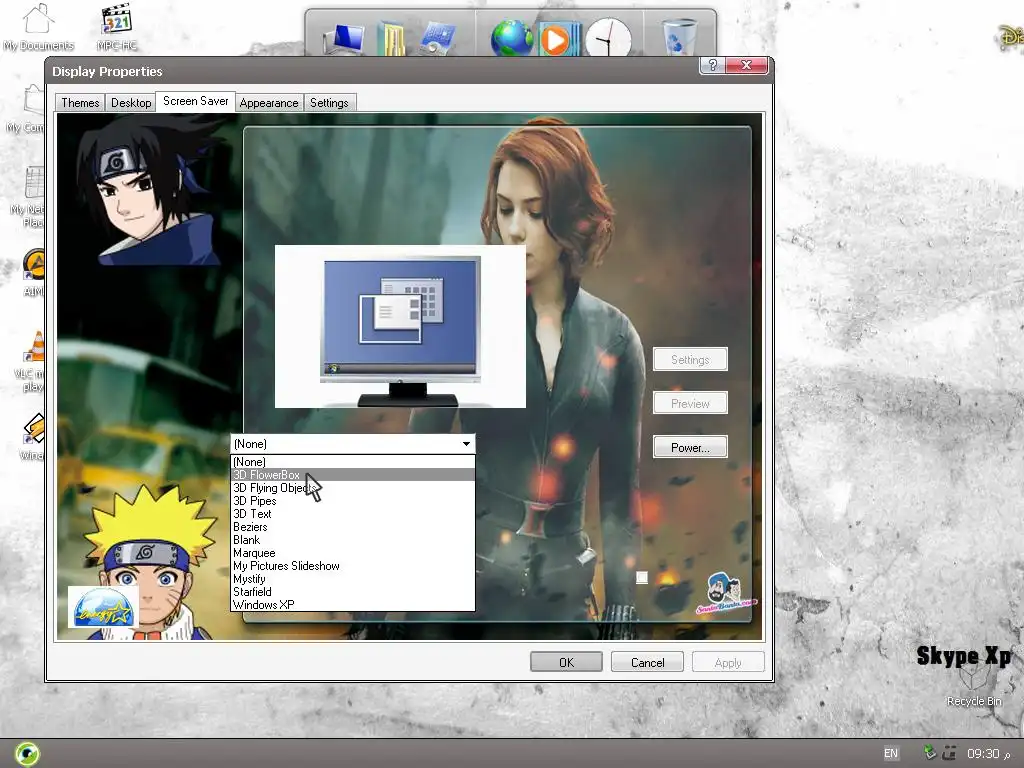
Task: Toggle the small checkbox near bottom right
Action: pyautogui.click(x=642, y=577)
